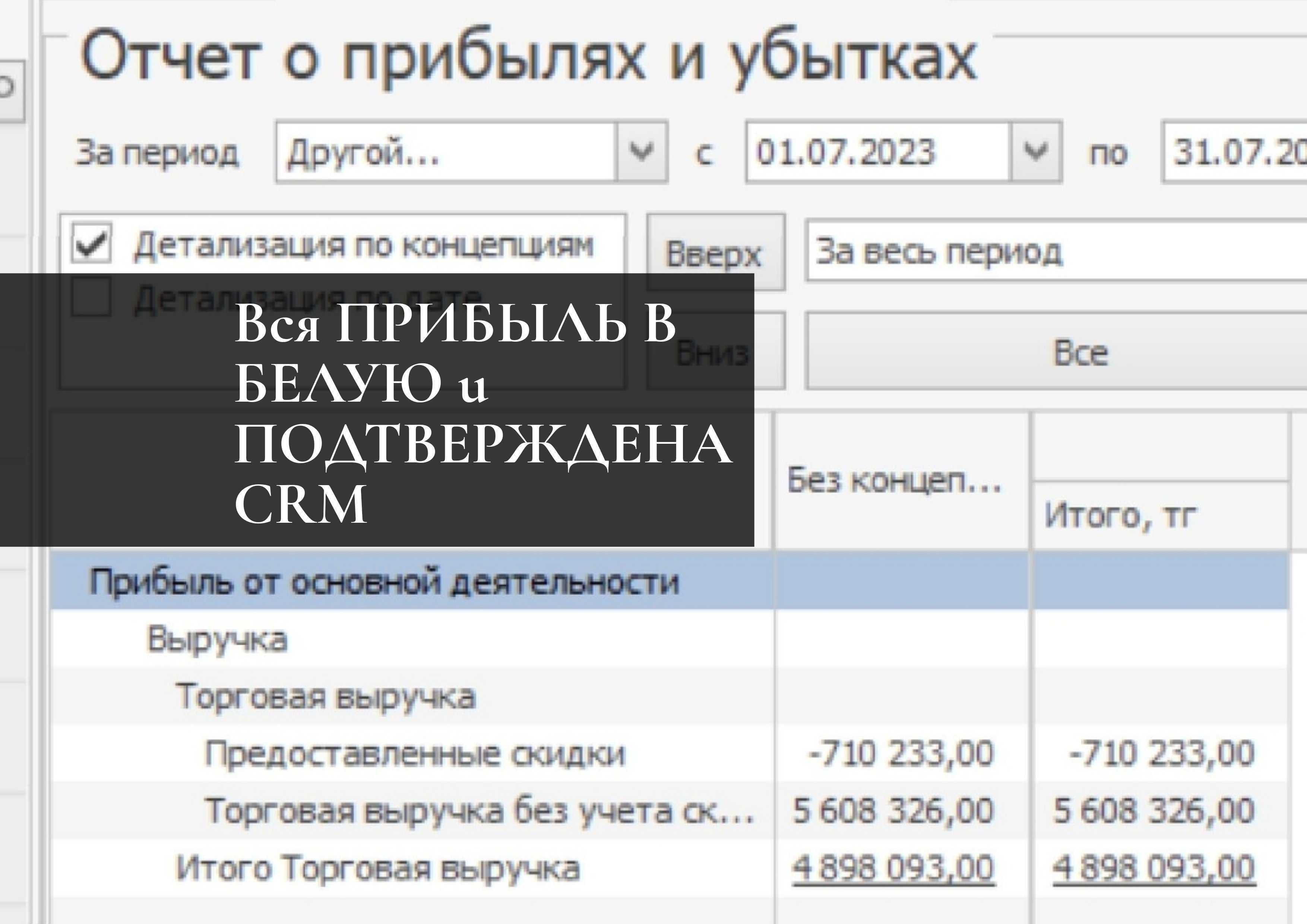Select the Прибыль от основной деятельности row

coord(670,581)
